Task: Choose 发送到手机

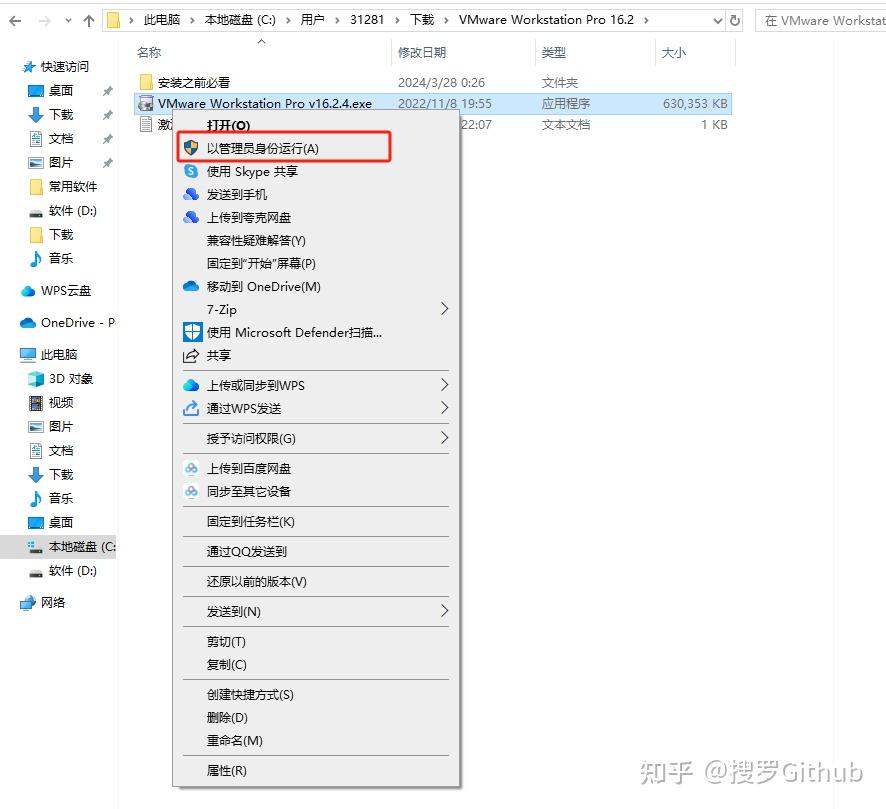Action: pyautogui.click(x=237, y=195)
